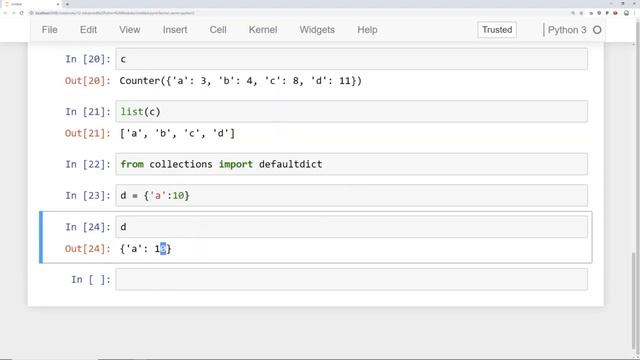640x360 pixels.
Task: Select the Jupyter notebook browser tab
Action: tap(31, 4)
